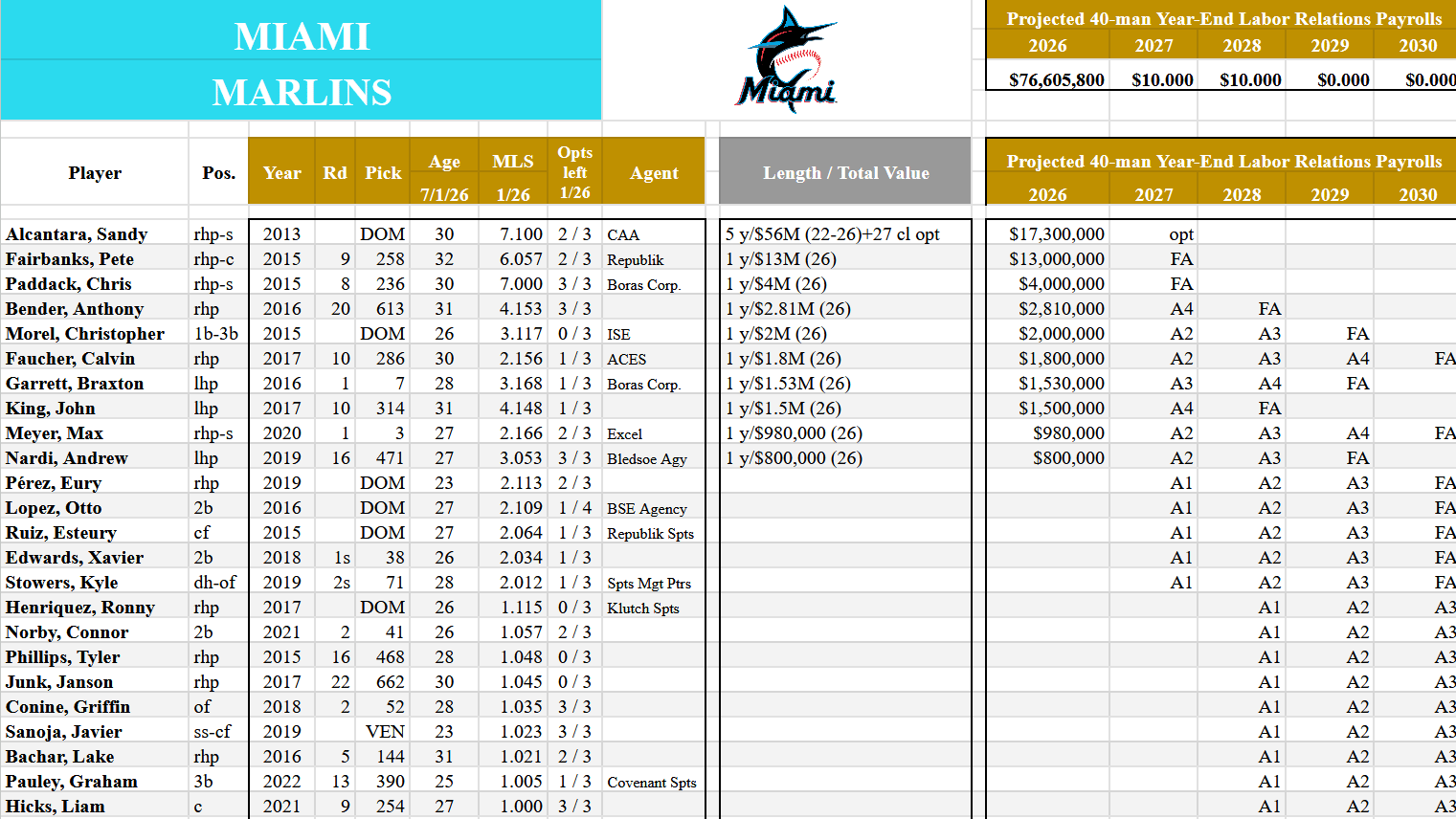
Task: Select the BSE Agency agent cell
Action: (x=654, y=507)
